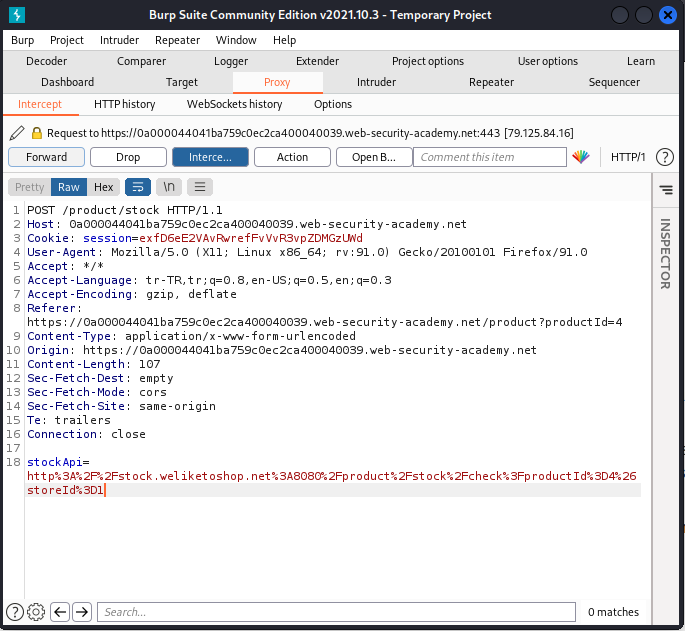Switch to the Intruder tool tab
Screen dimensions: 685x631
pyautogui.click(x=376, y=82)
